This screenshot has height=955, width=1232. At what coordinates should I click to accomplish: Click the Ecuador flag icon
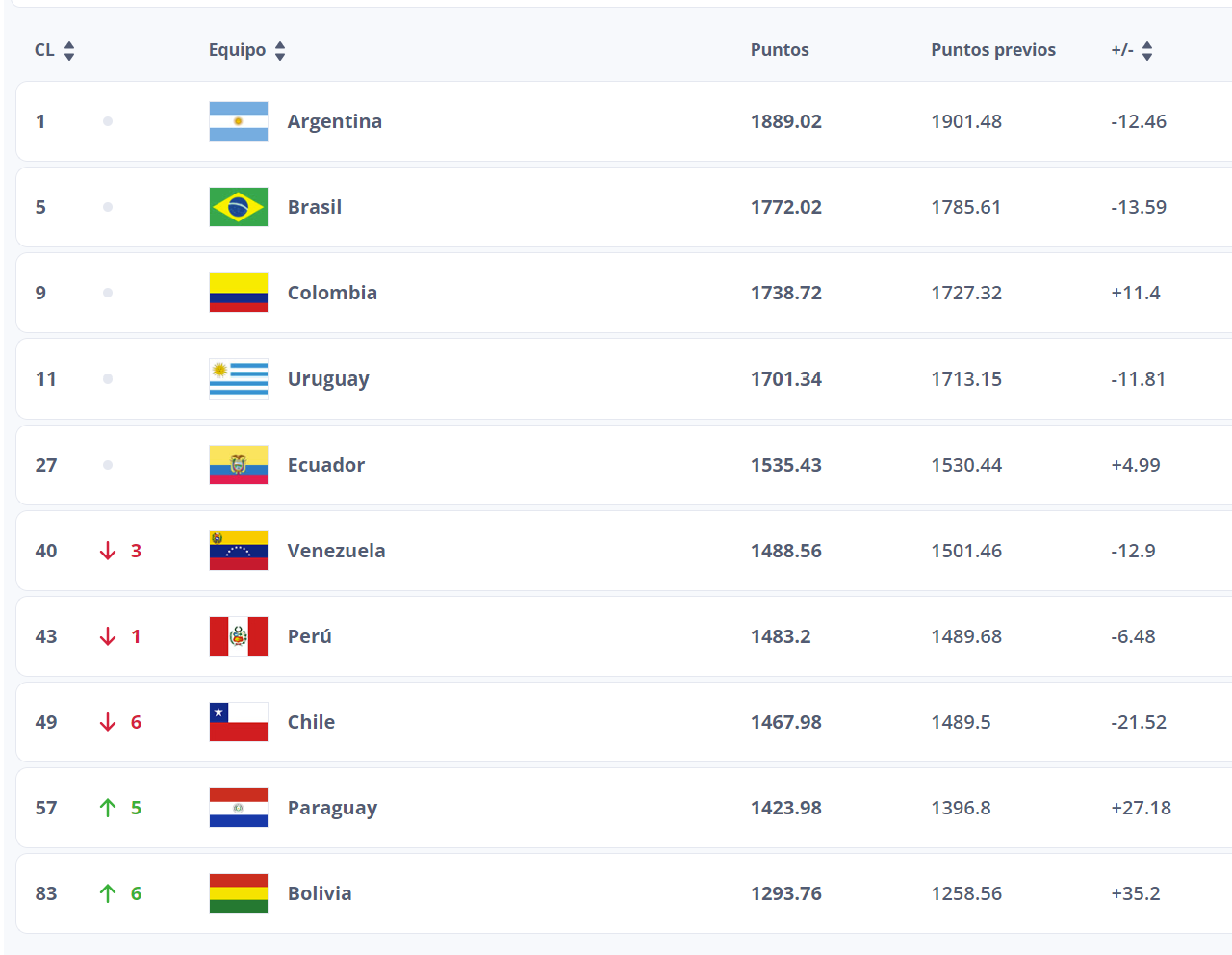coord(239,465)
